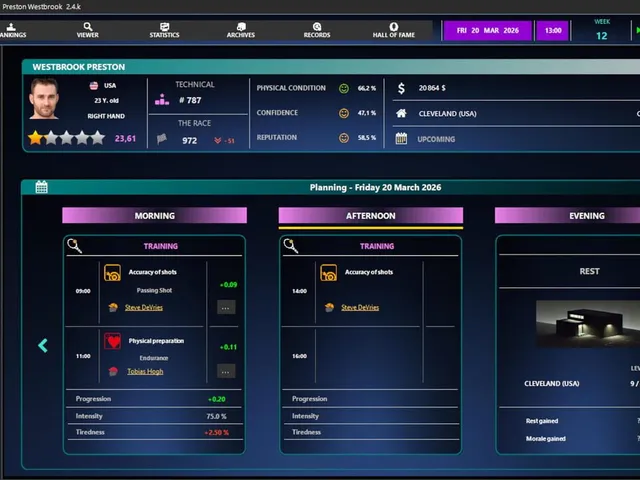Click the home location house icon

[x=401, y=113]
